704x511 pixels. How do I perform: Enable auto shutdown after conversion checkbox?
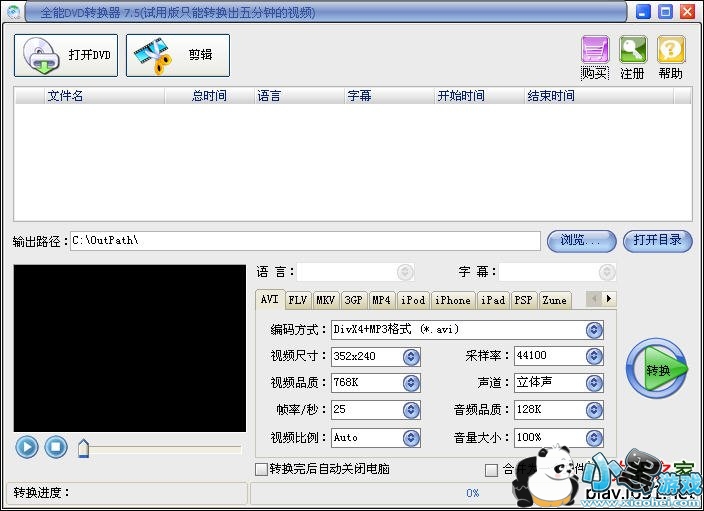tap(261, 470)
